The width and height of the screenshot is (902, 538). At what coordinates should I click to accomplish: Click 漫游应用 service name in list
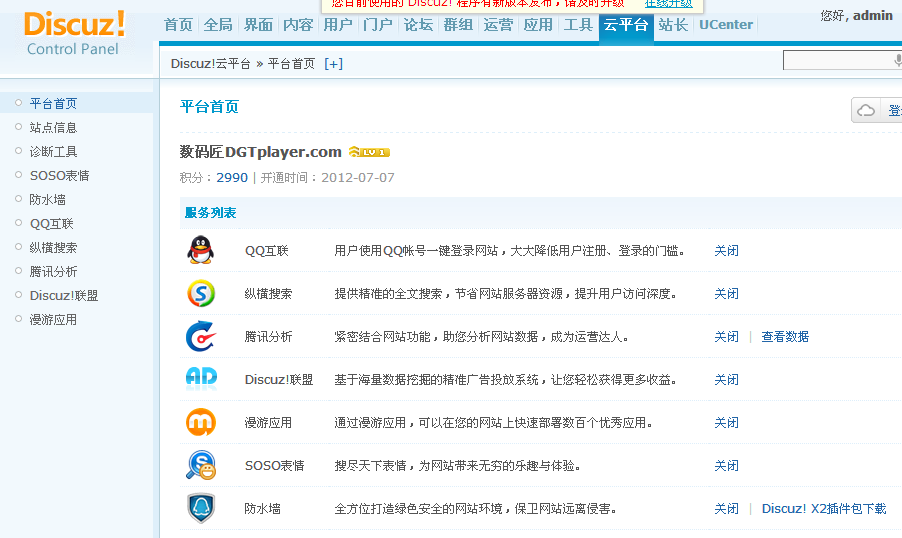[269, 422]
